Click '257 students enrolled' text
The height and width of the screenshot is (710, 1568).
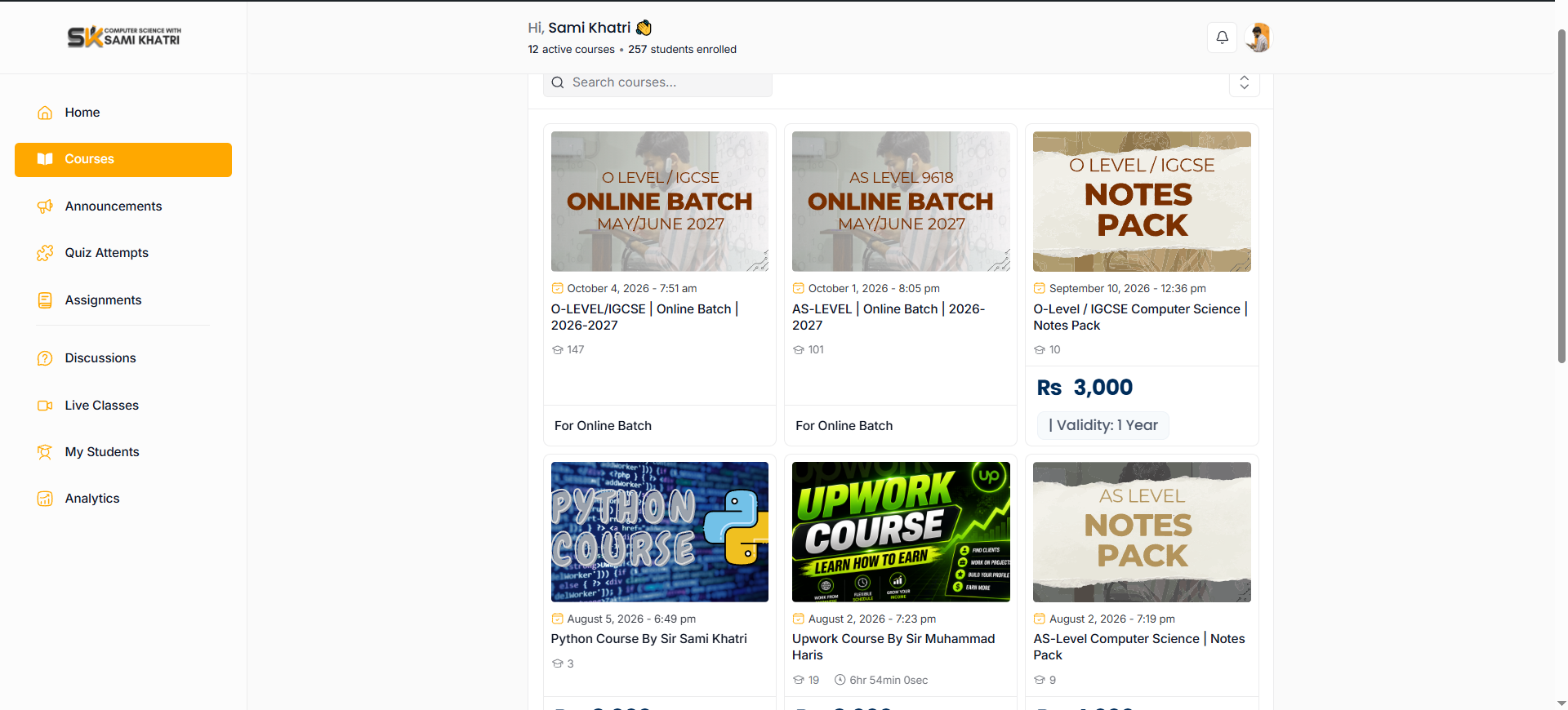pyautogui.click(x=682, y=49)
